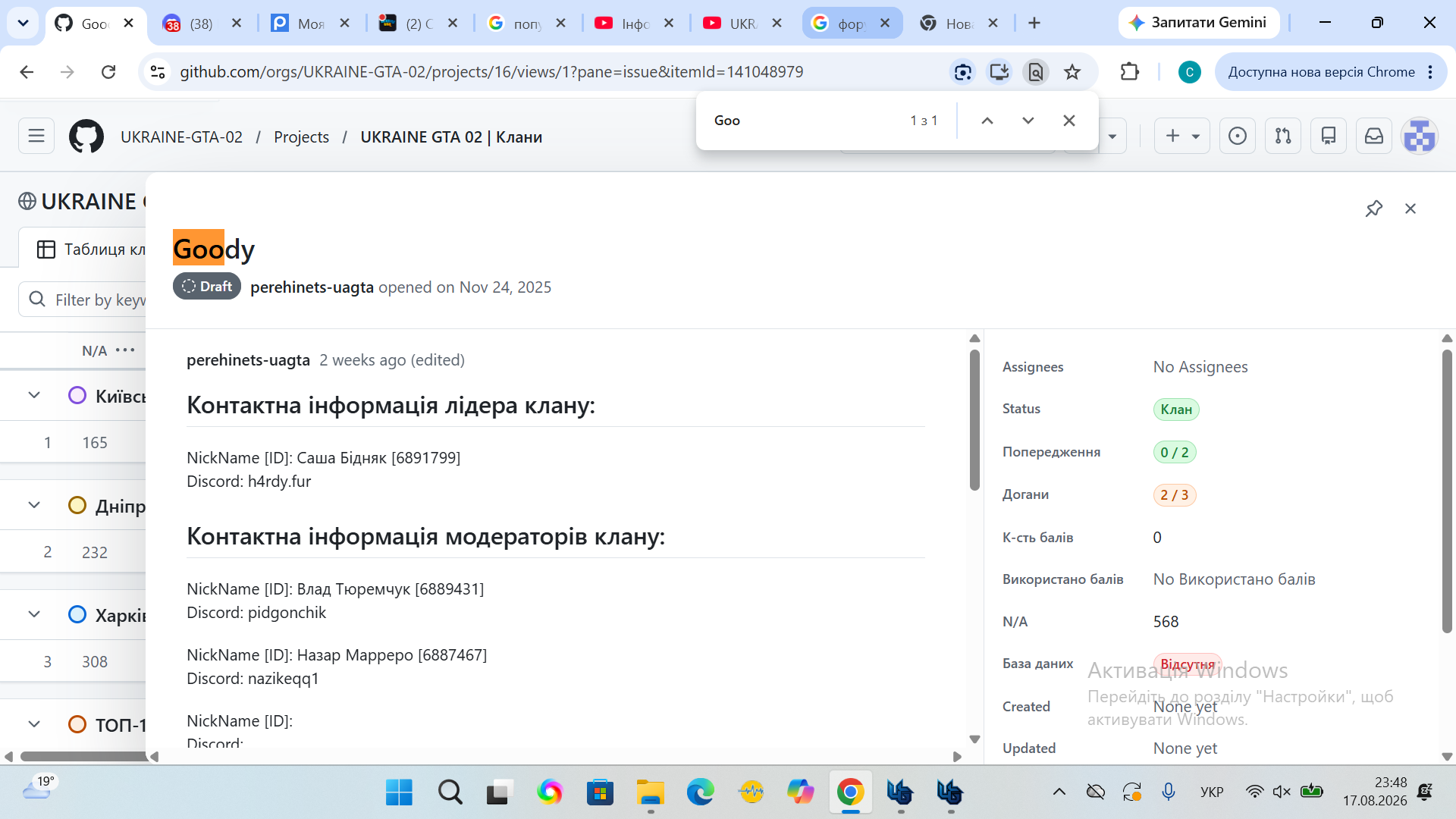Change the Клан status label

click(x=1176, y=409)
